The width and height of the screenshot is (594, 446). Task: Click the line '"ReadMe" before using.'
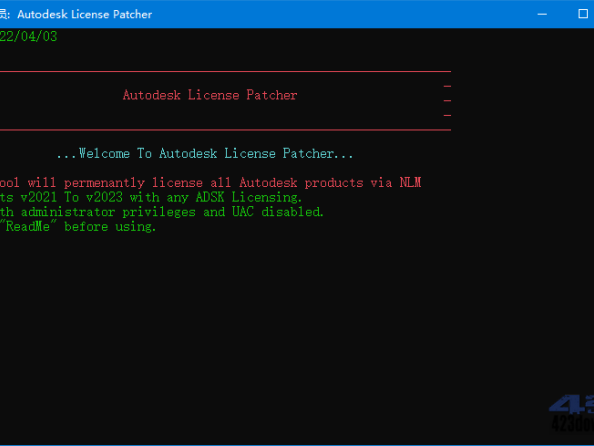(x=78, y=227)
